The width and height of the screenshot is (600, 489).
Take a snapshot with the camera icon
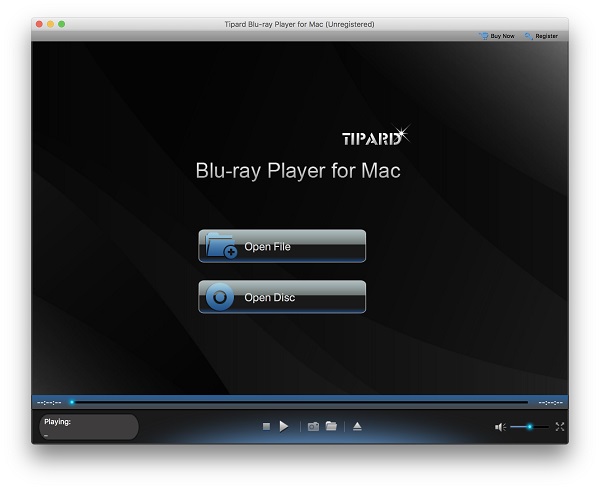point(313,426)
